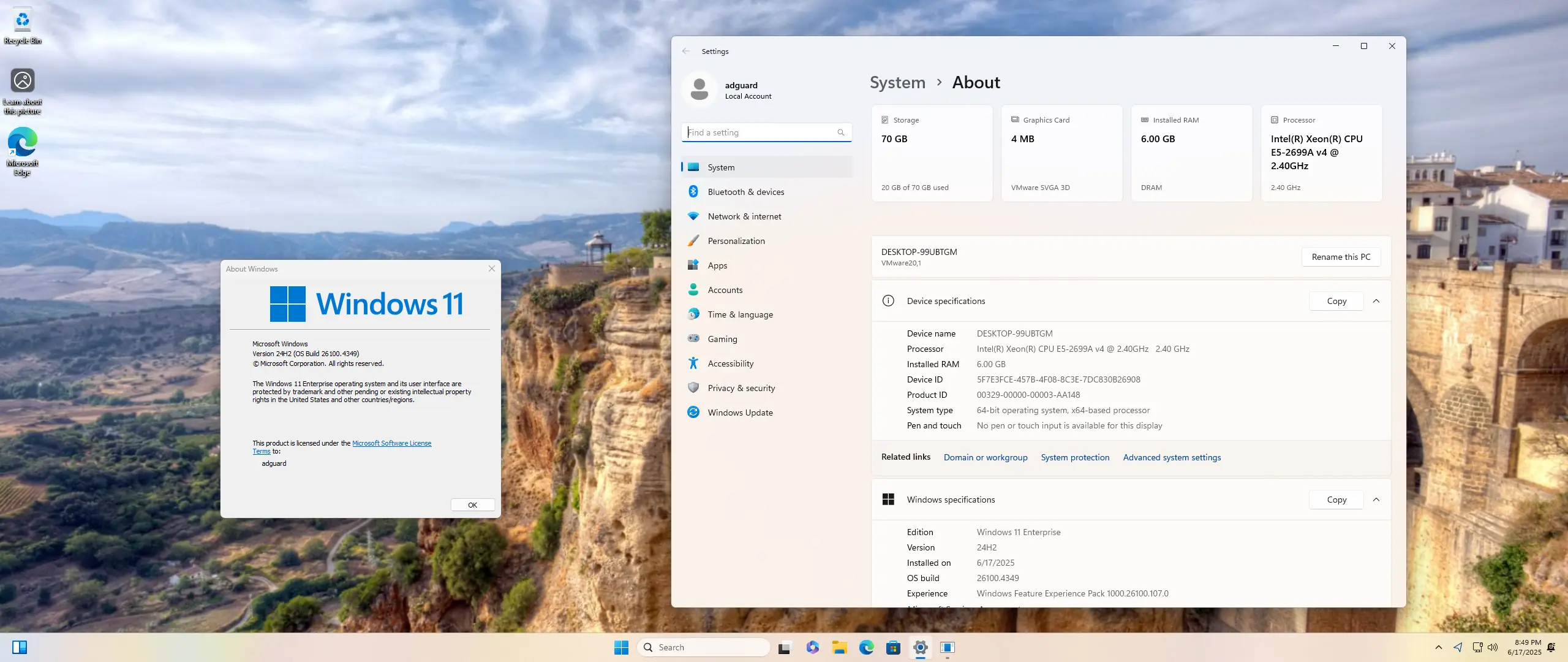The image size is (1568, 662).
Task: Open Advanced system settings link
Action: 1172,457
